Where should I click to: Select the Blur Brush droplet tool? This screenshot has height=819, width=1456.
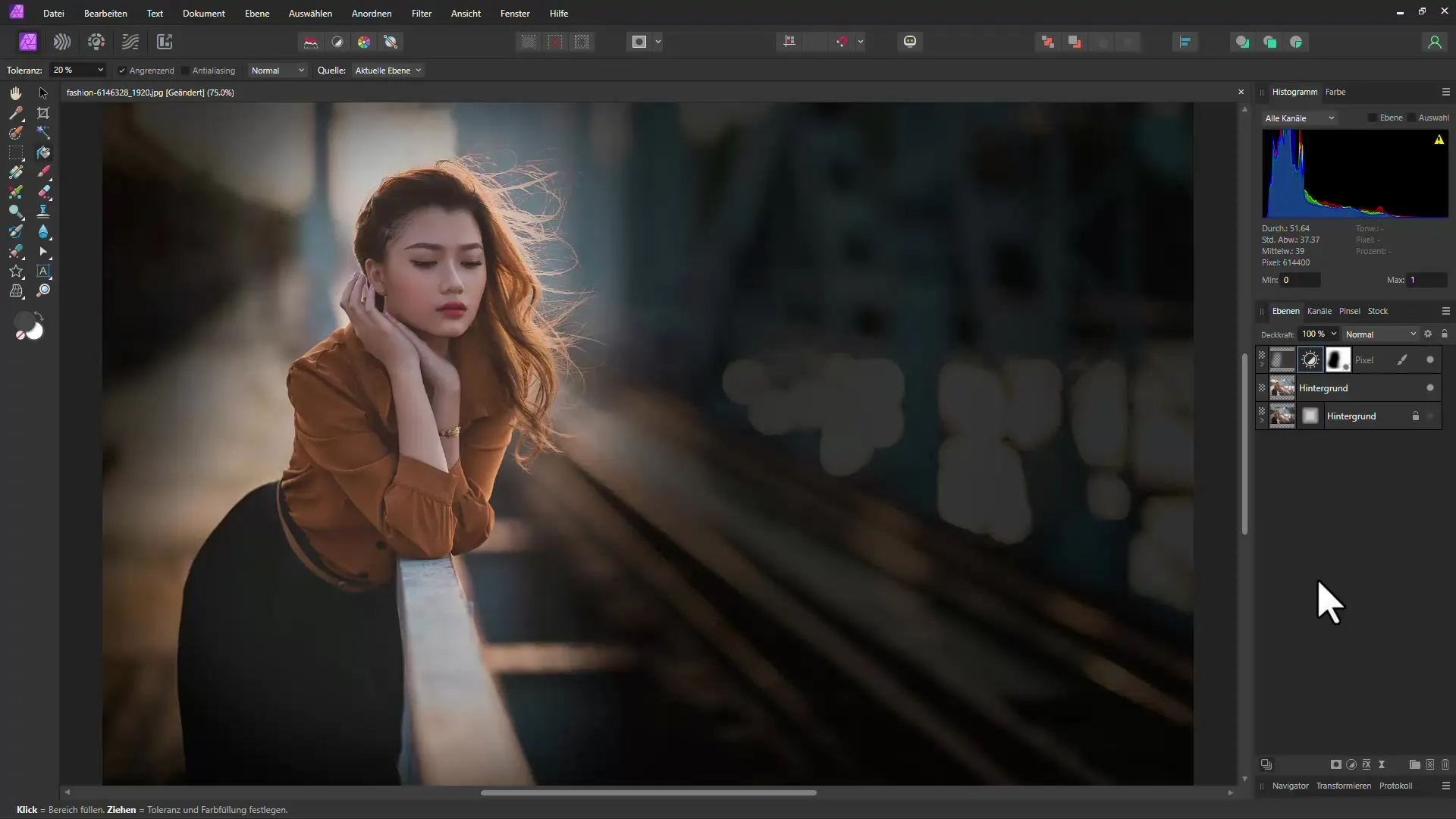pos(43,231)
